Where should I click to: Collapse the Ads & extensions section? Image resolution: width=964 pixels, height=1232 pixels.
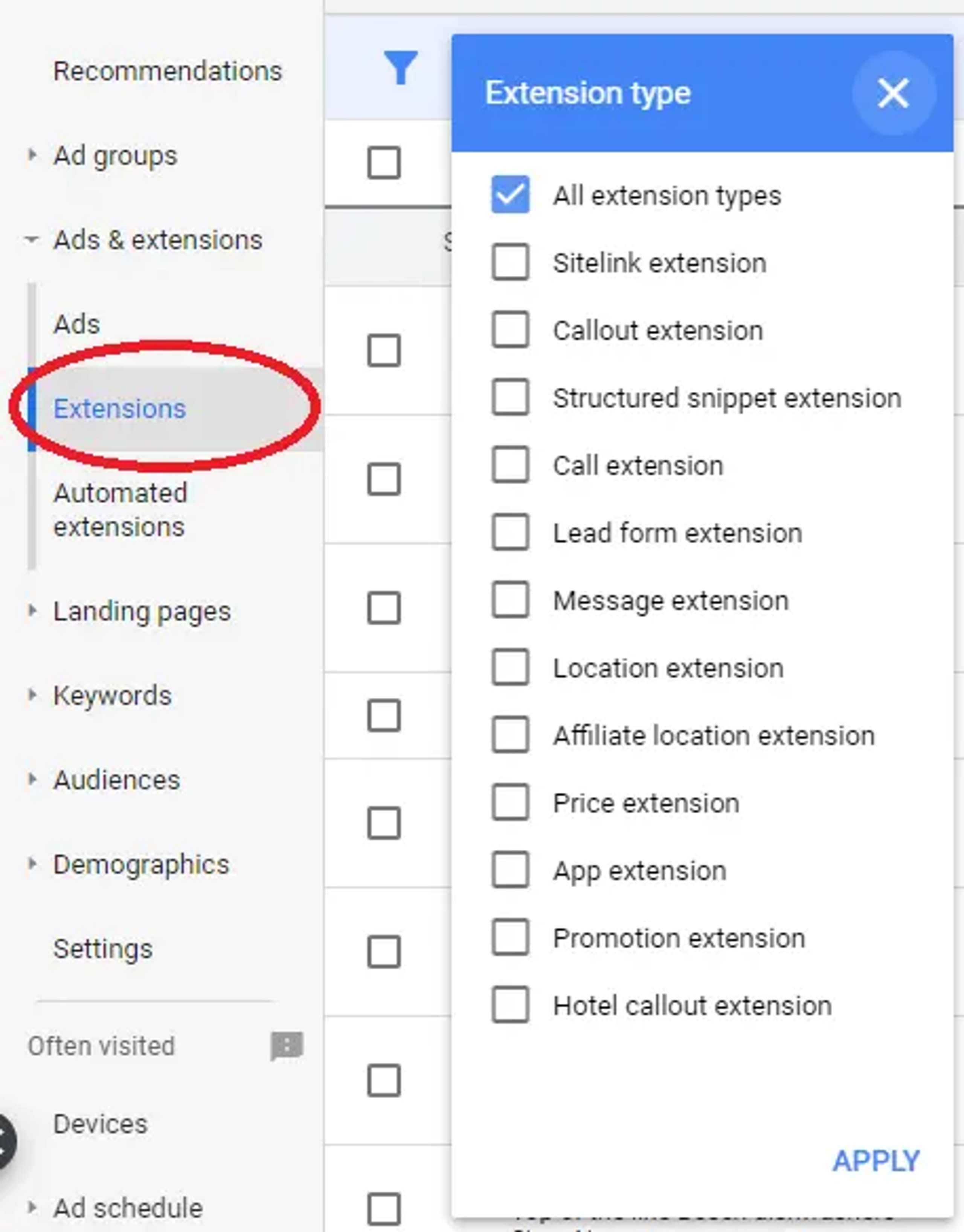coord(32,240)
